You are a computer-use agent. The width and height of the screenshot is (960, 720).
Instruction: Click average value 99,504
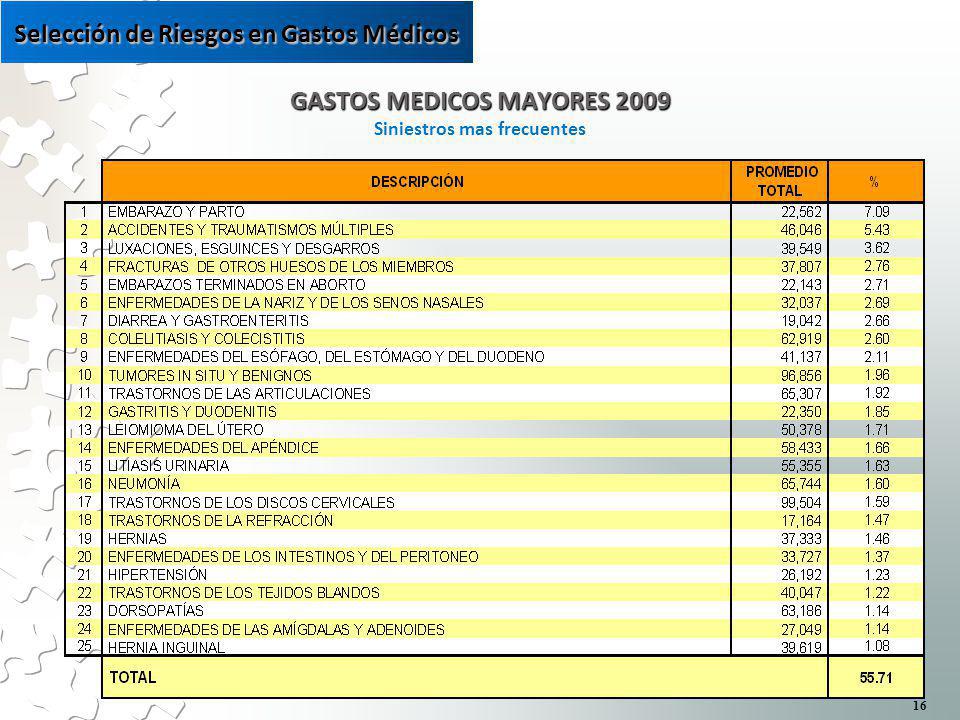(x=801, y=503)
